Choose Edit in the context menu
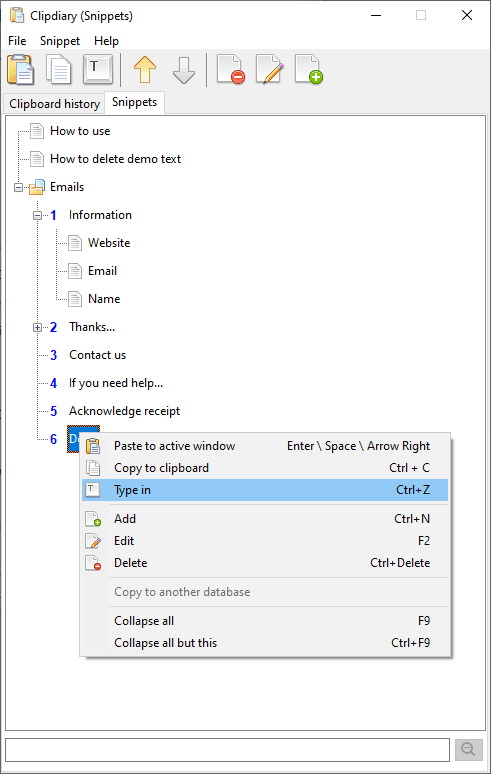Viewport: 491px width, 774px height. pyautogui.click(x=265, y=541)
